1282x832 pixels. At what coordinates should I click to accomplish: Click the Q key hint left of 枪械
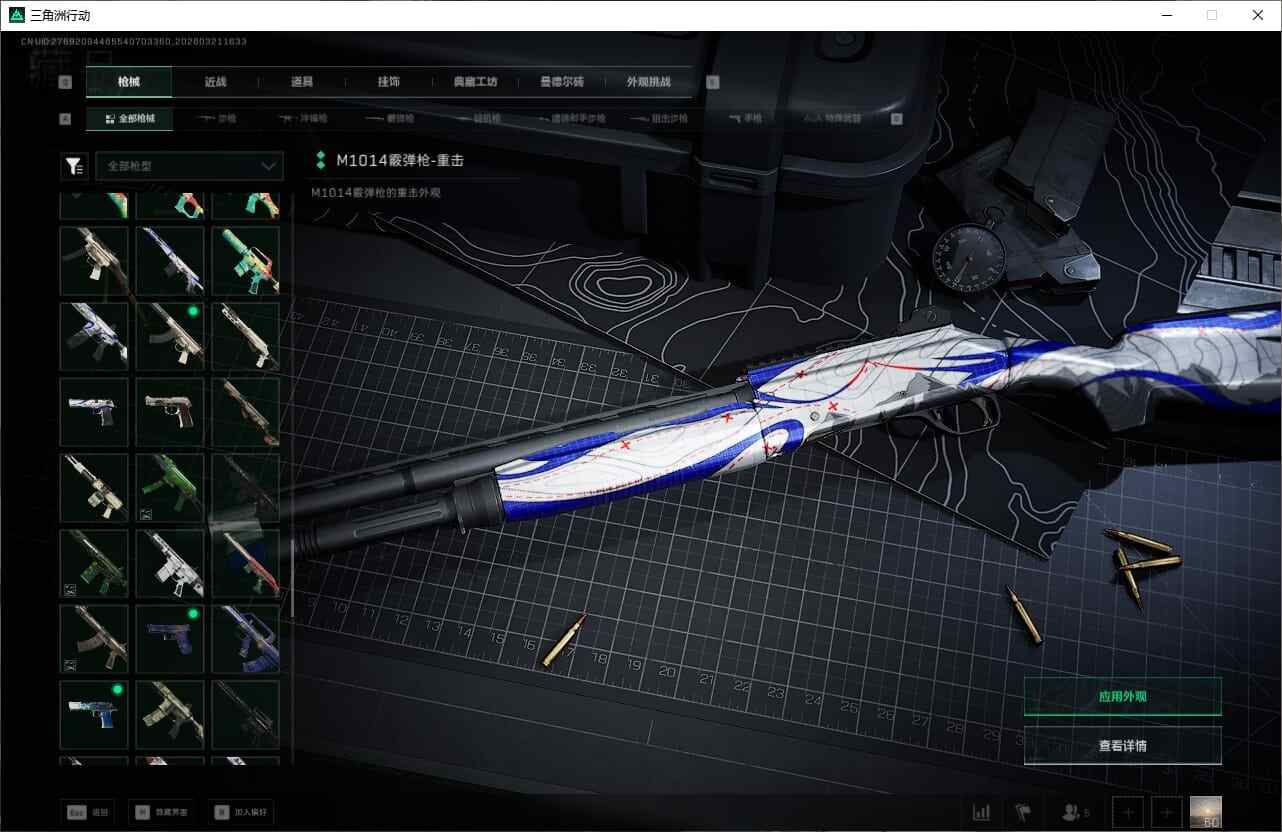(x=66, y=83)
